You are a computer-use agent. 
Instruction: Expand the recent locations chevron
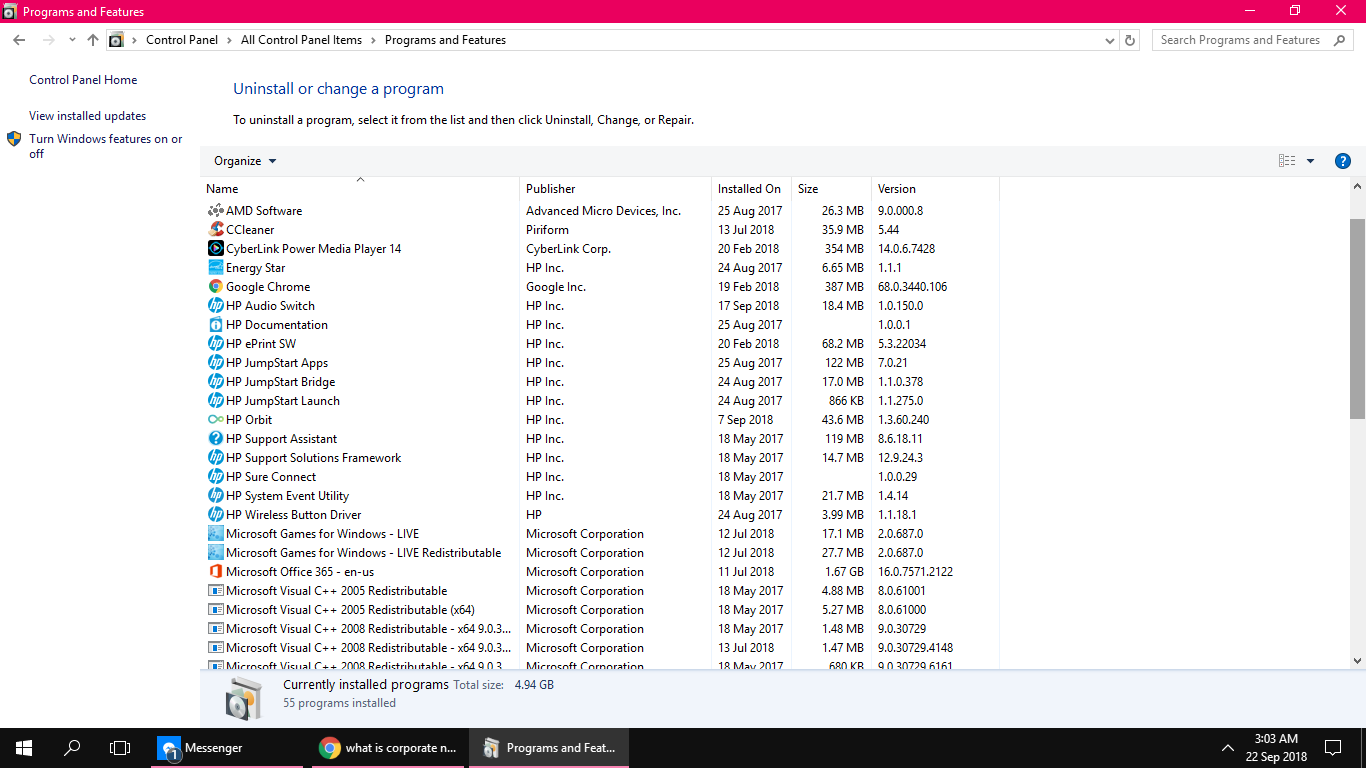(x=72, y=40)
